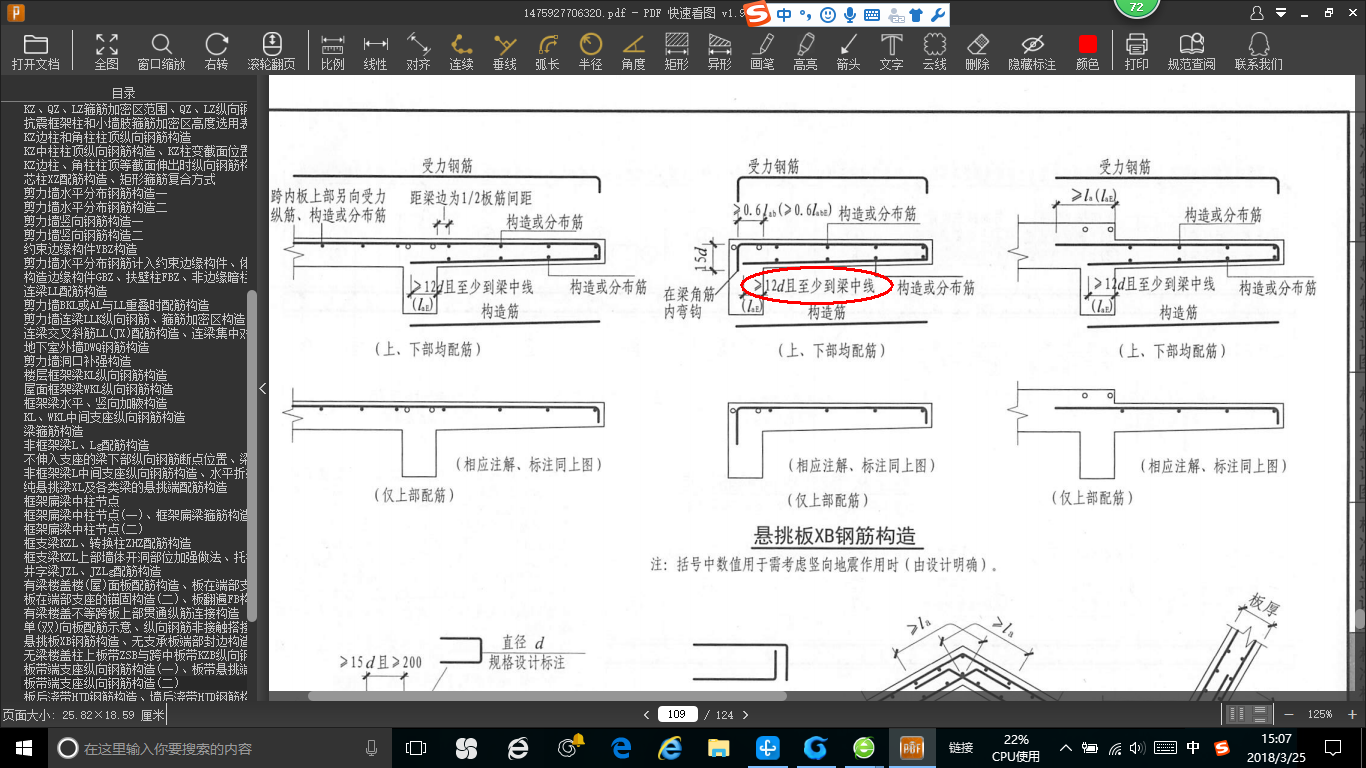Choose the 箭头 arrow annotation tool

848,52
